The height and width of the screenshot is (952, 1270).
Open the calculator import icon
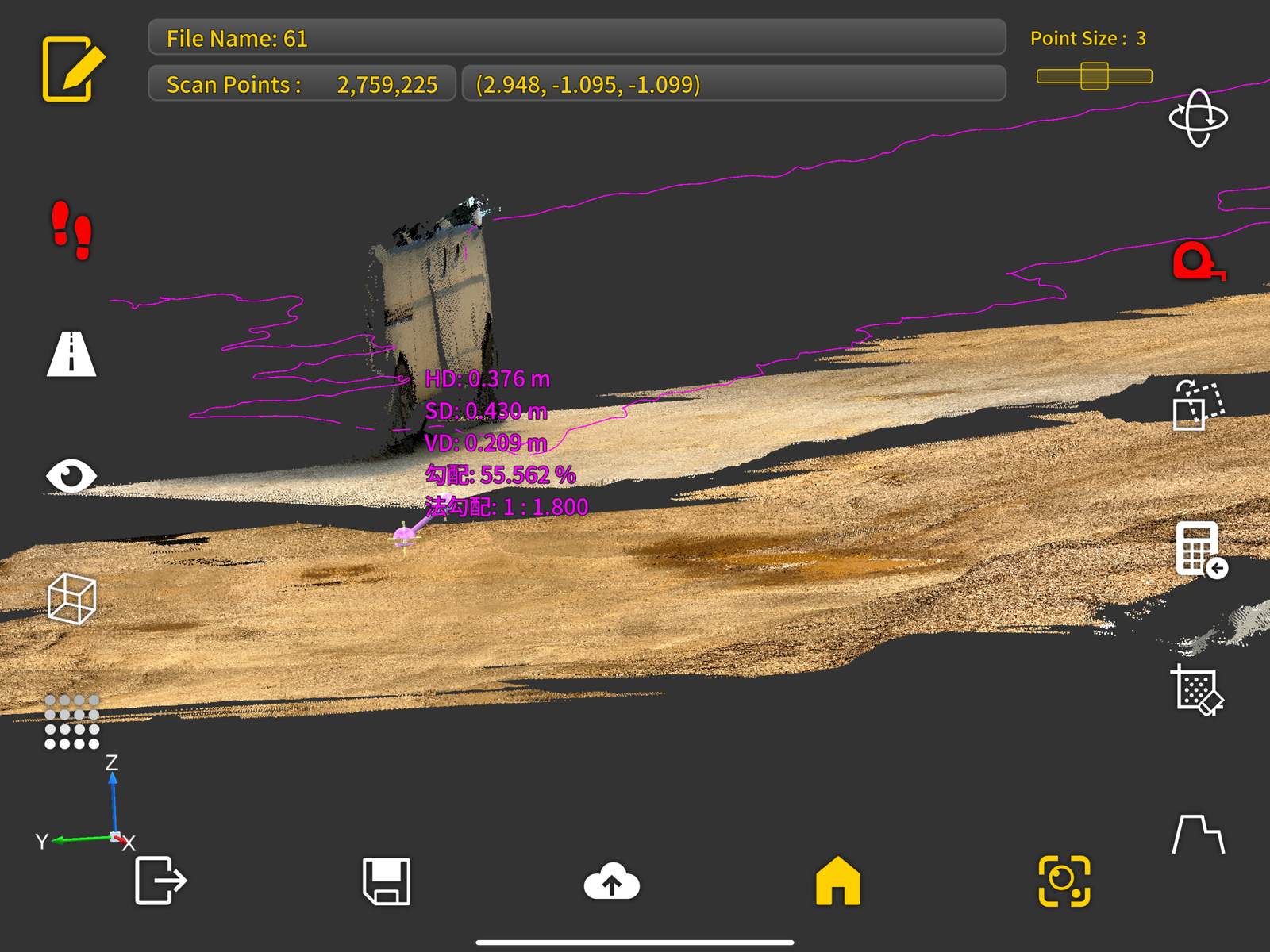pos(1200,549)
